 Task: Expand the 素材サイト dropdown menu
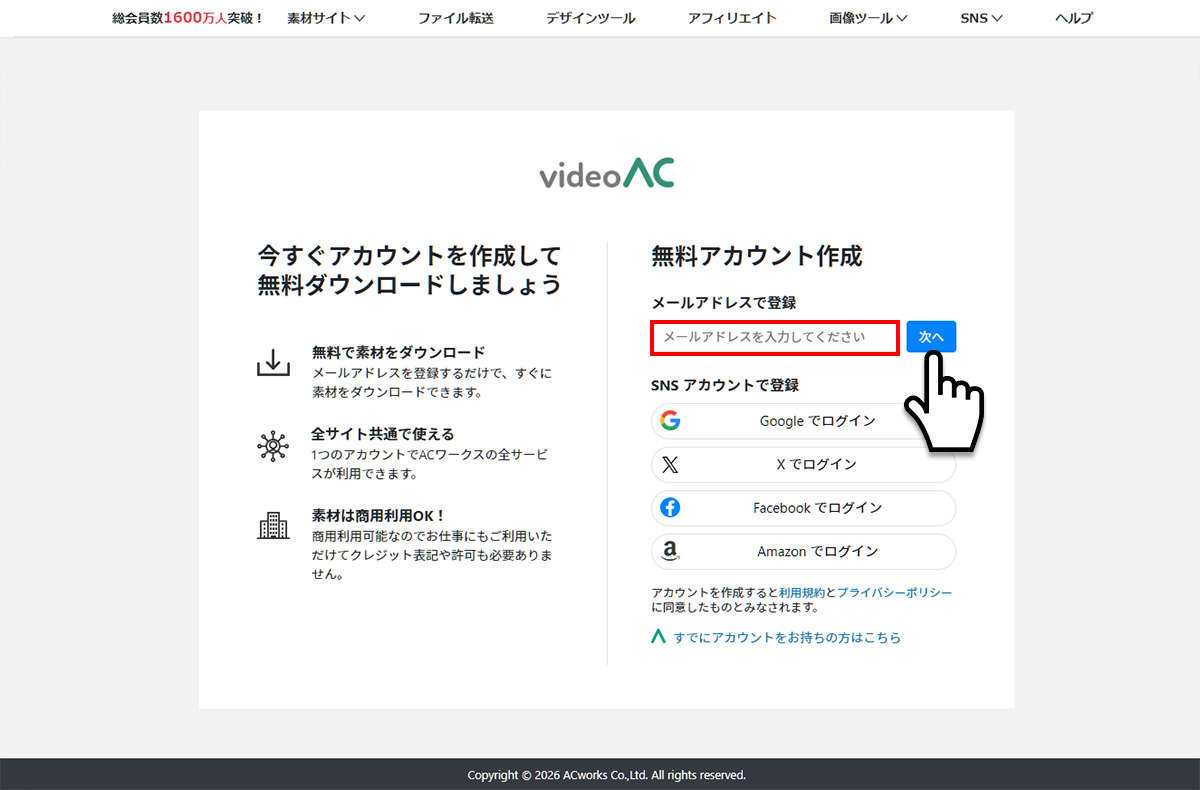coord(326,18)
